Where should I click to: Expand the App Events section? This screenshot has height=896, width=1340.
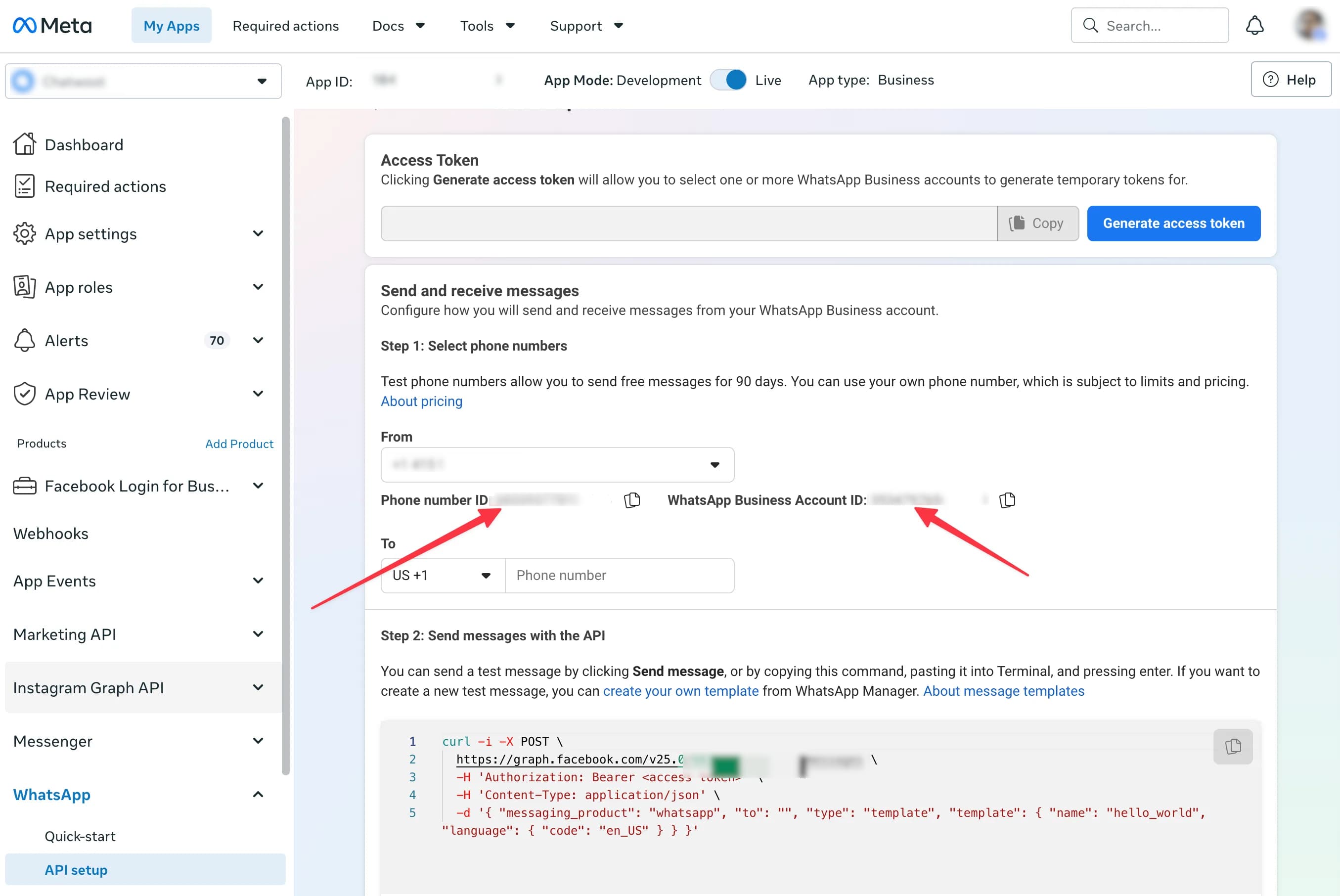pyautogui.click(x=258, y=581)
